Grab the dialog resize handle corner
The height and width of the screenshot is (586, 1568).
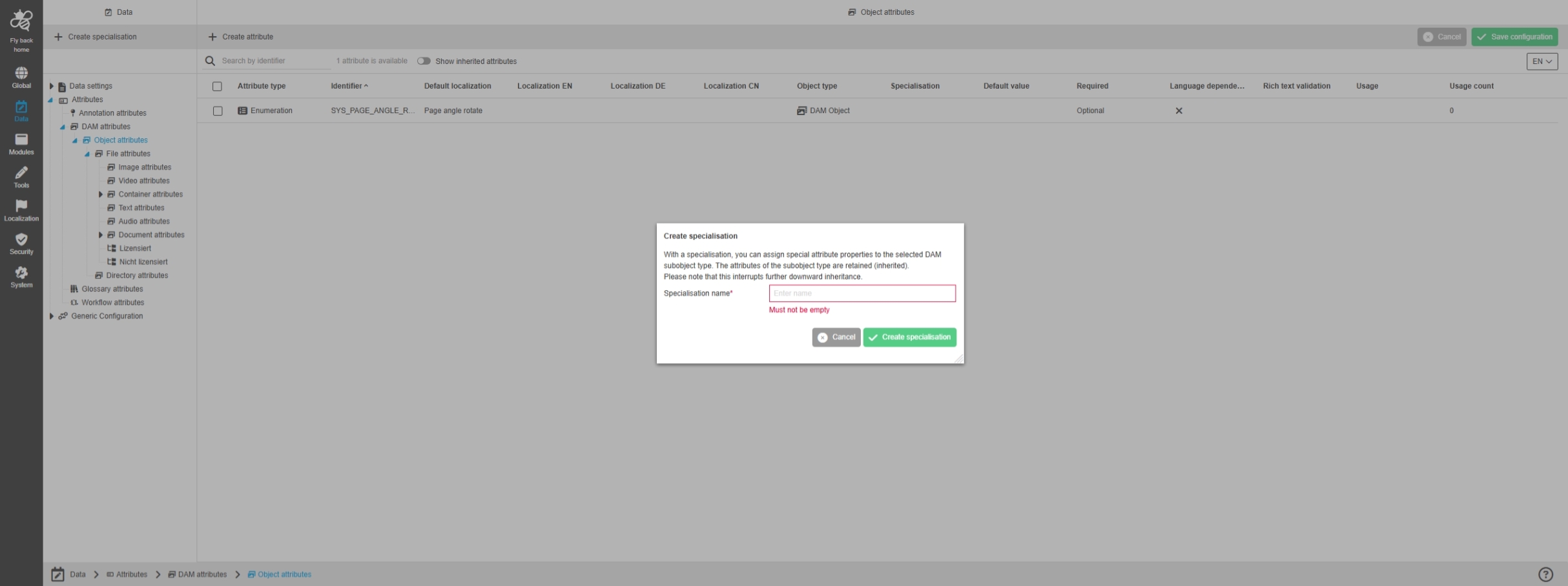(959, 359)
